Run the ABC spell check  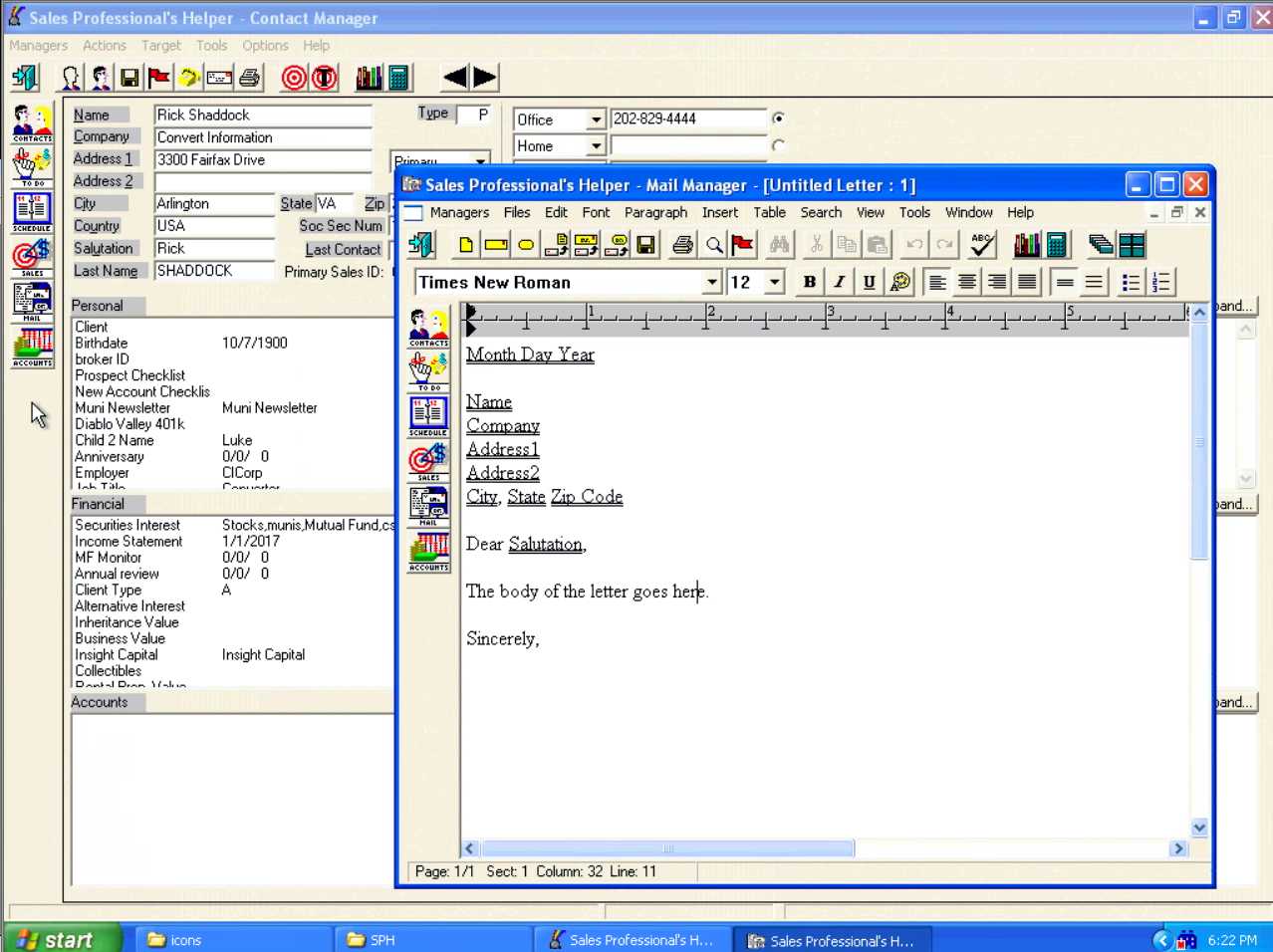click(982, 245)
